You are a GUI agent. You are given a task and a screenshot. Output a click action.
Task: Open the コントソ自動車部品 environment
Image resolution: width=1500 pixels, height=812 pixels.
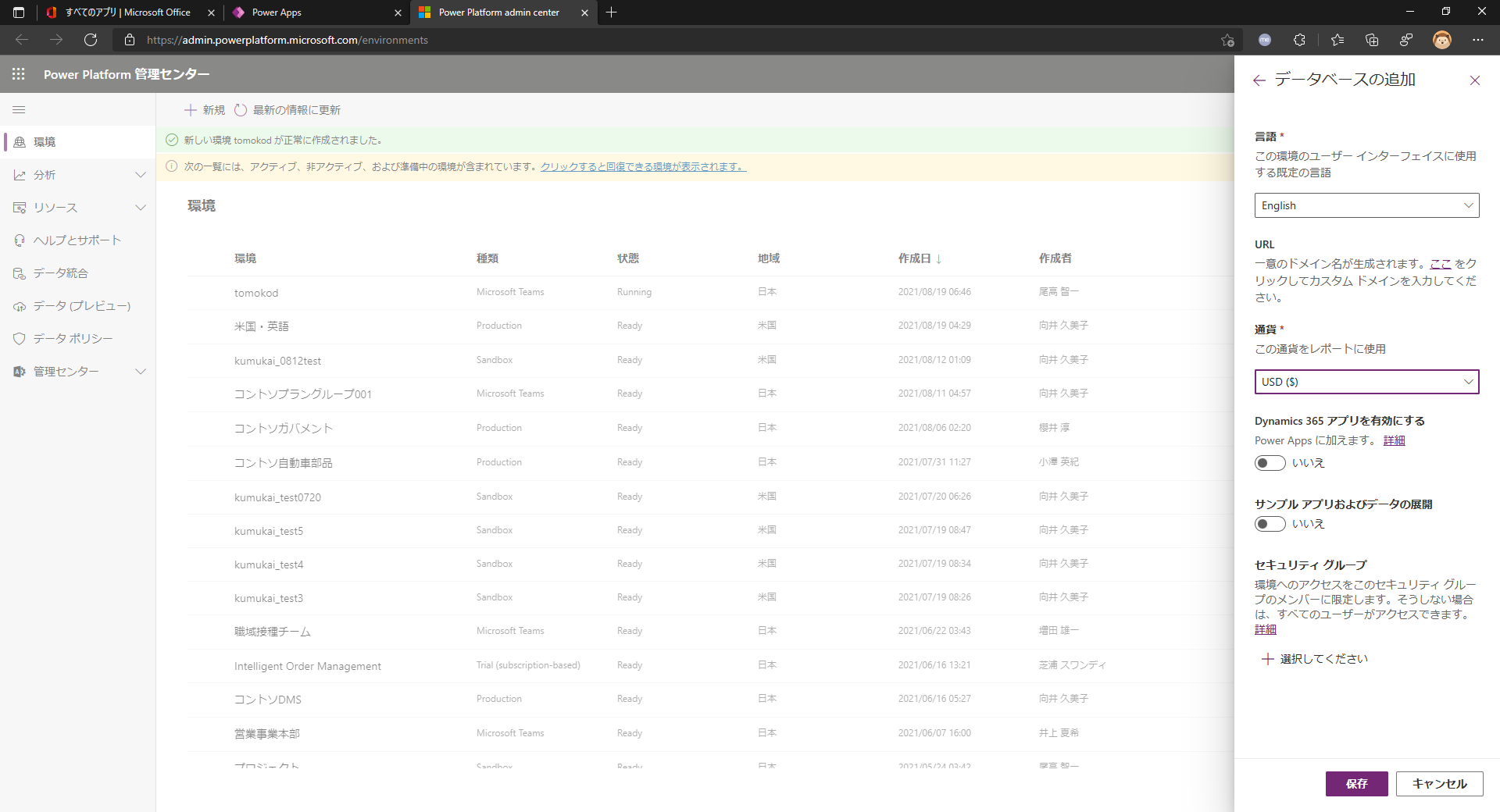[284, 463]
